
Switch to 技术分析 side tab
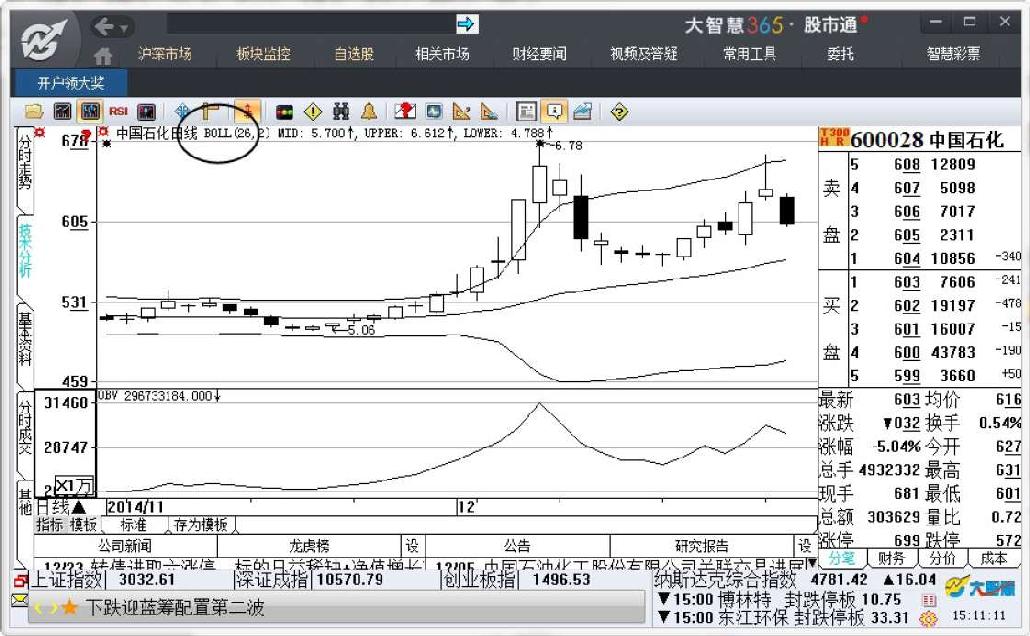coord(24,251)
